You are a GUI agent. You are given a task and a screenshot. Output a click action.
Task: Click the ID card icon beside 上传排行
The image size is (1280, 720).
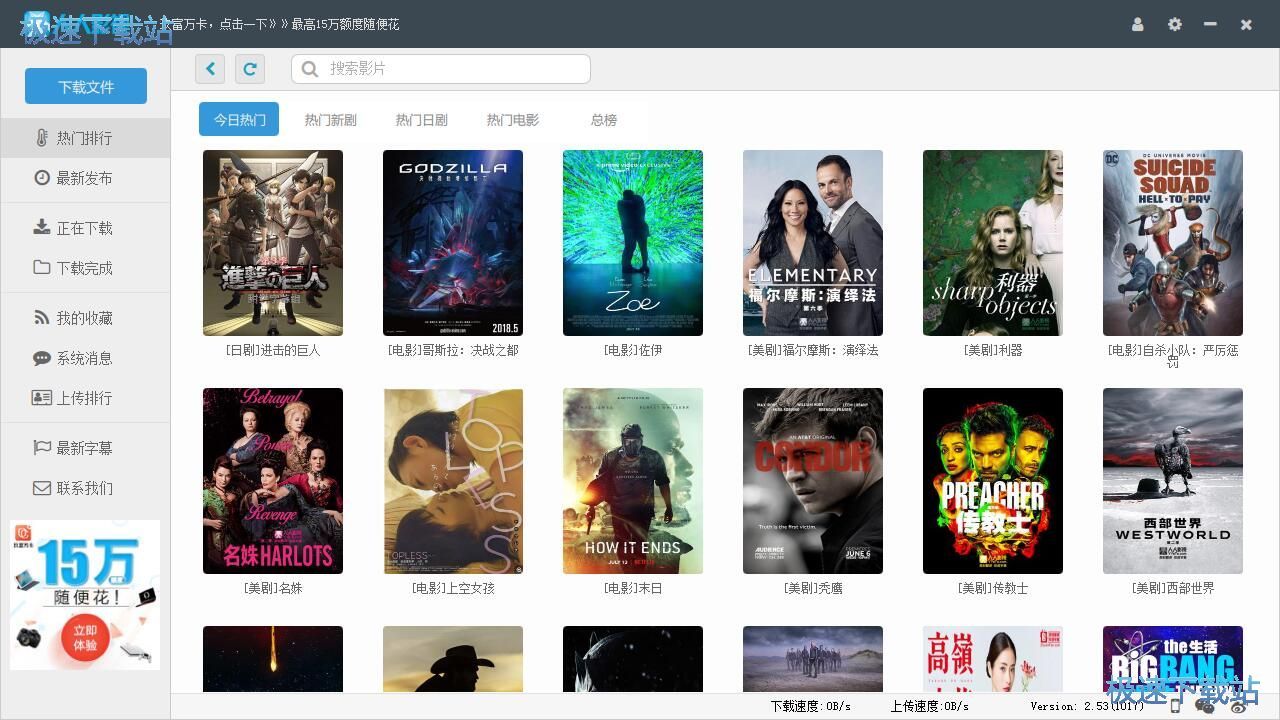(x=42, y=398)
